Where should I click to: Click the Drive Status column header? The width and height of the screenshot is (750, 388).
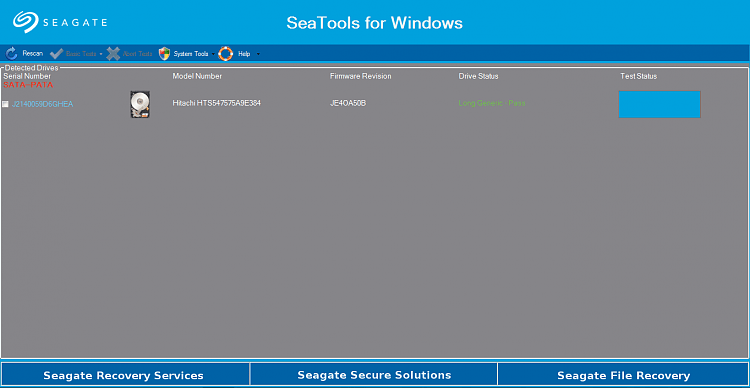point(478,76)
